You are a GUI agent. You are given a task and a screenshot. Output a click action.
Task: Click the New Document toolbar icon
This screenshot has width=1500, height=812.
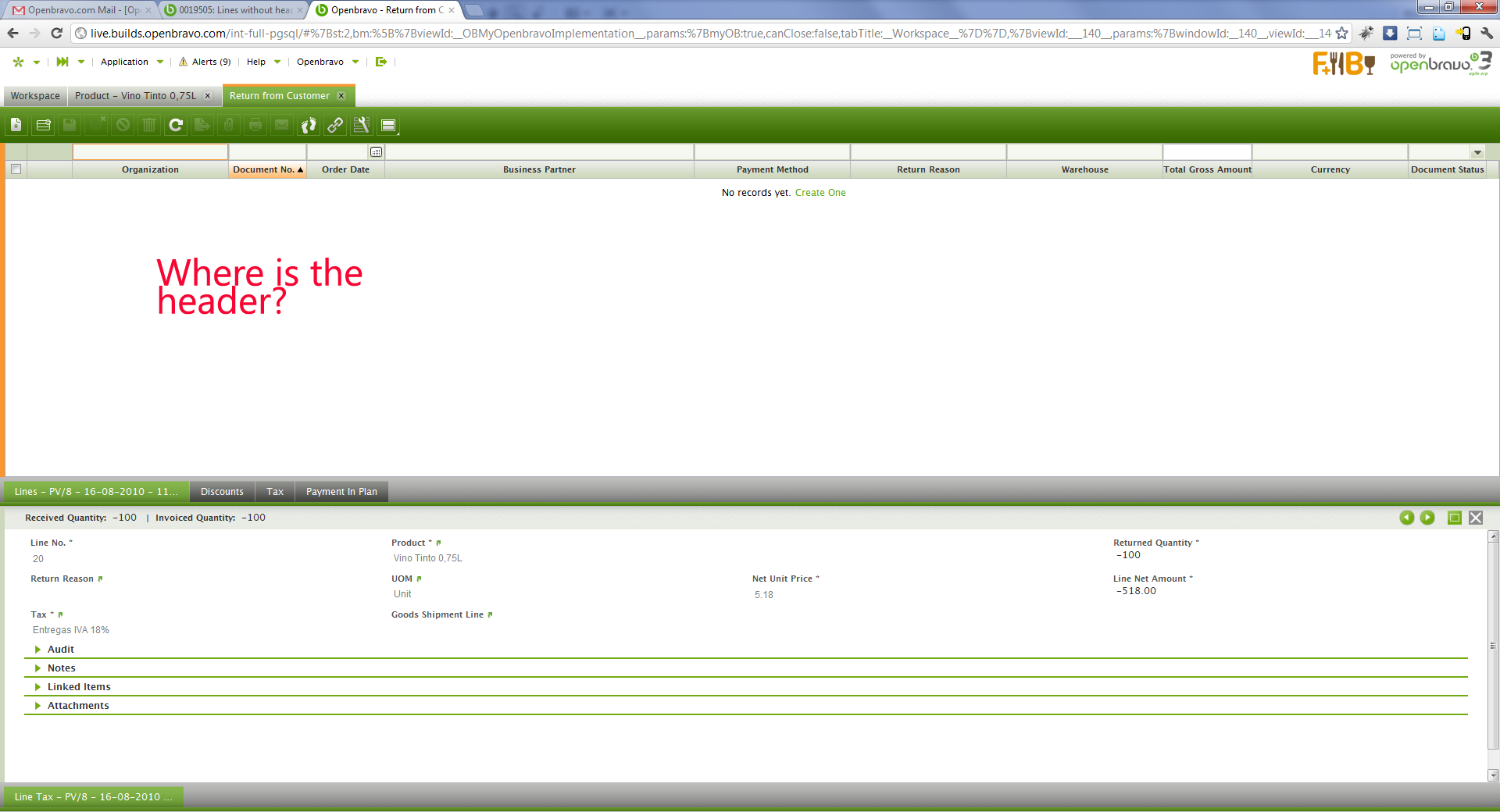coord(16,125)
